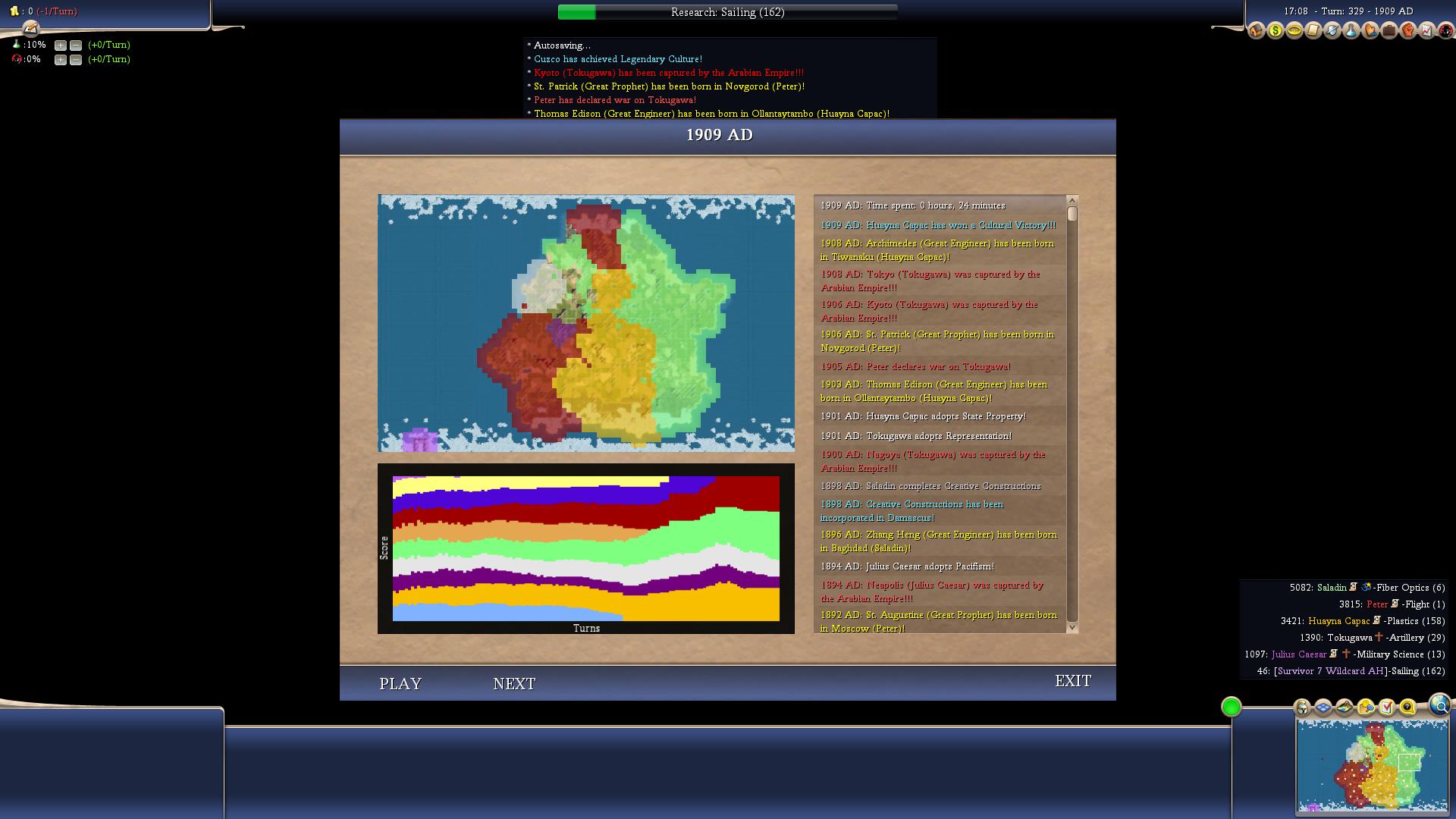Toggle the resource and yield display
The width and height of the screenshot is (1456, 819).
[x=1366, y=708]
